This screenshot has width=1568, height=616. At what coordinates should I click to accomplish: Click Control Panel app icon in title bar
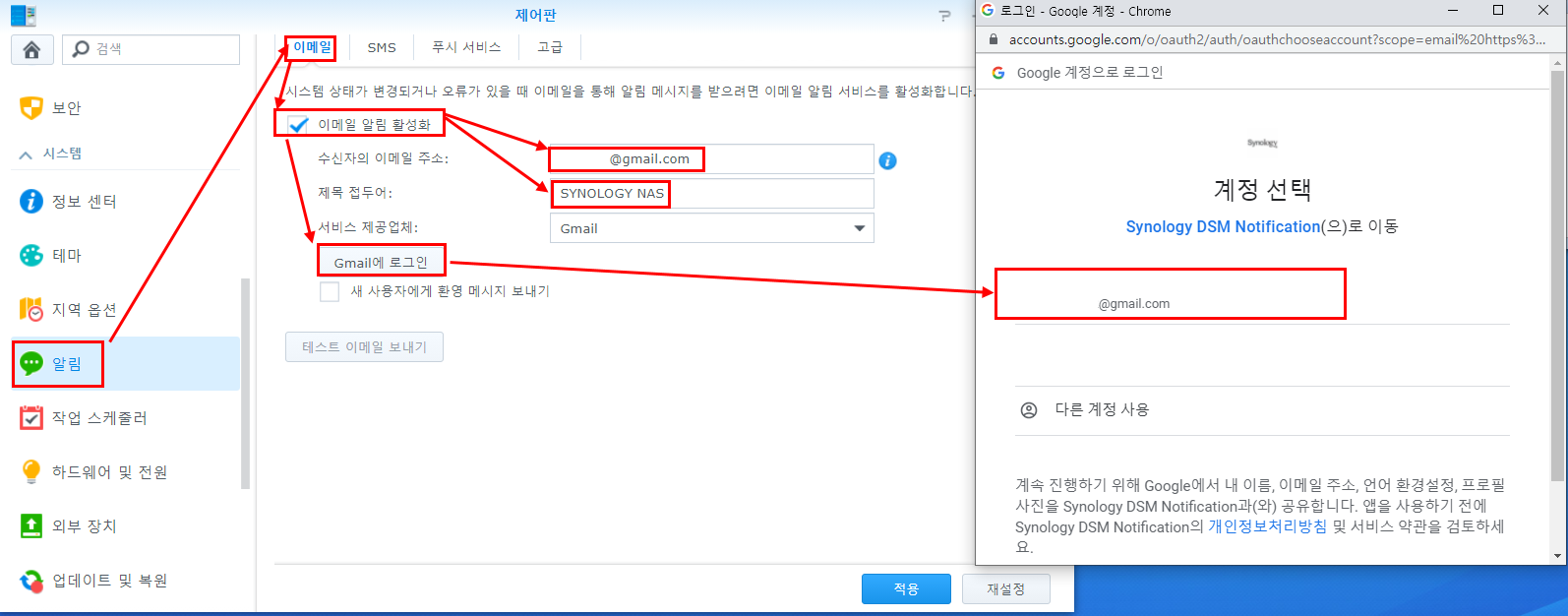24,15
